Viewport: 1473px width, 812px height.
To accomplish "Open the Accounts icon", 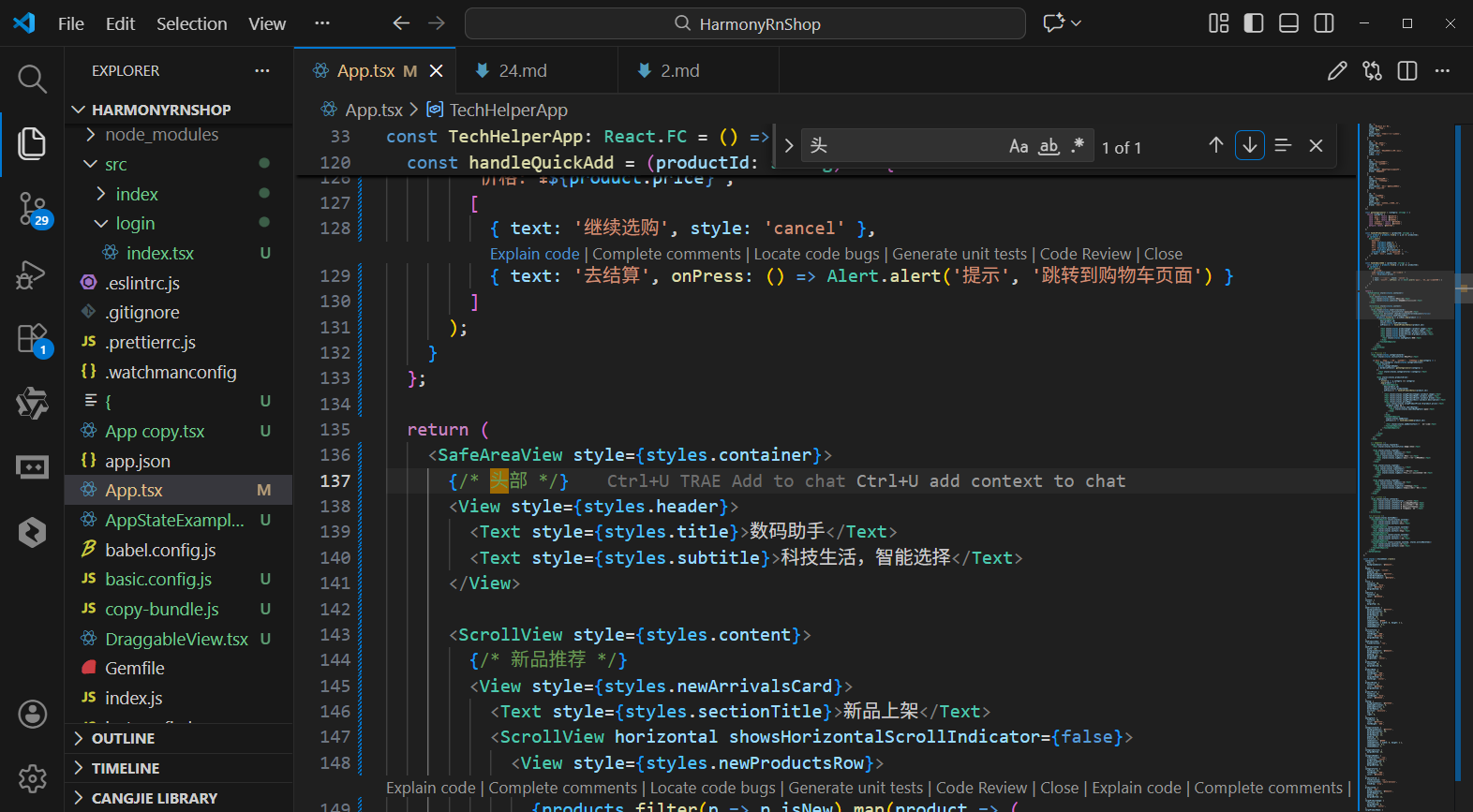I will [x=33, y=714].
